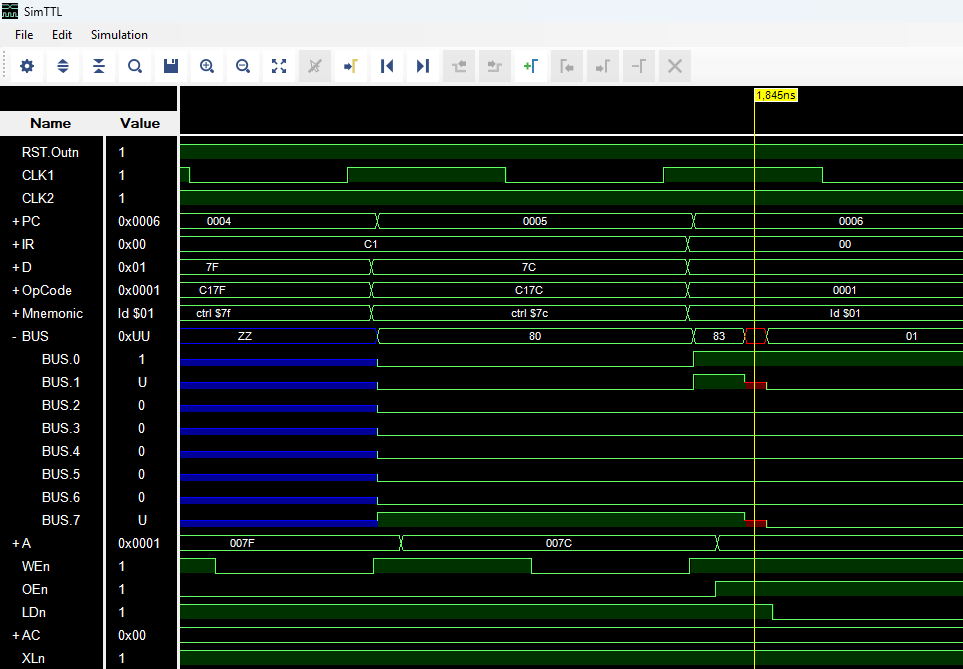963x669 pixels.
Task: Click the go-to-cursor yellow marker icon
Action: pyautogui.click(x=351, y=66)
